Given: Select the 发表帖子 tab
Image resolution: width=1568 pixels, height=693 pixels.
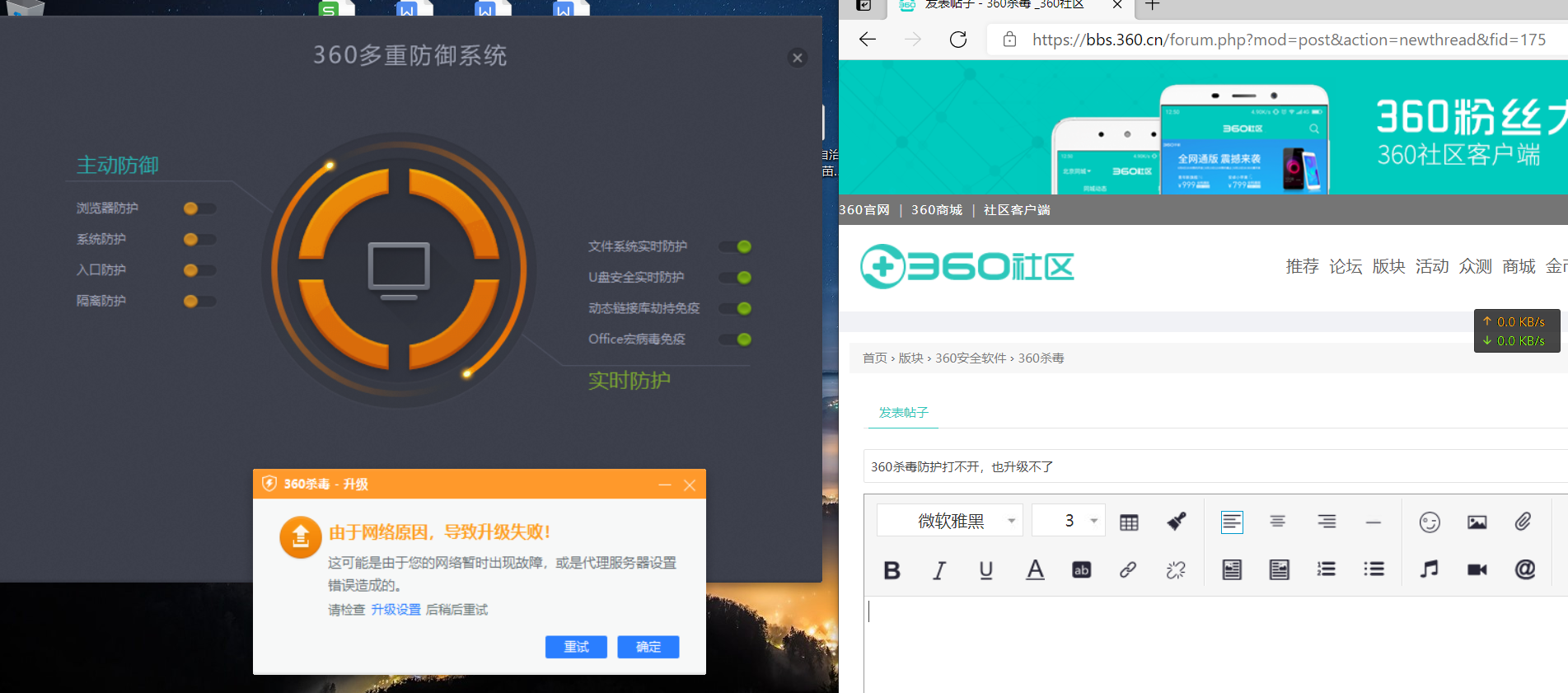Looking at the screenshot, I should (x=903, y=412).
